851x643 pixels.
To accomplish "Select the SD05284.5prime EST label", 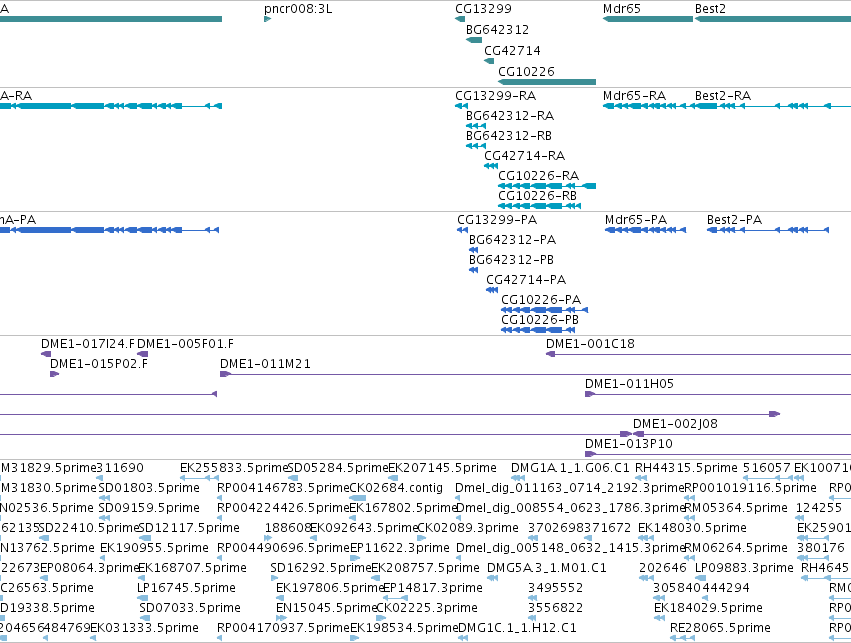I will 338,469.
